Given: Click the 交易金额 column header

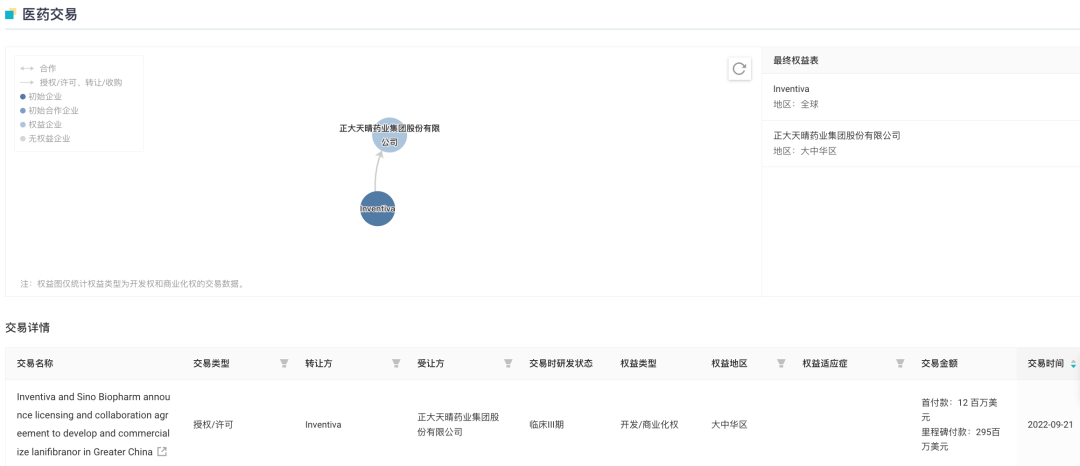Looking at the screenshot, I should tap(939, 363).
